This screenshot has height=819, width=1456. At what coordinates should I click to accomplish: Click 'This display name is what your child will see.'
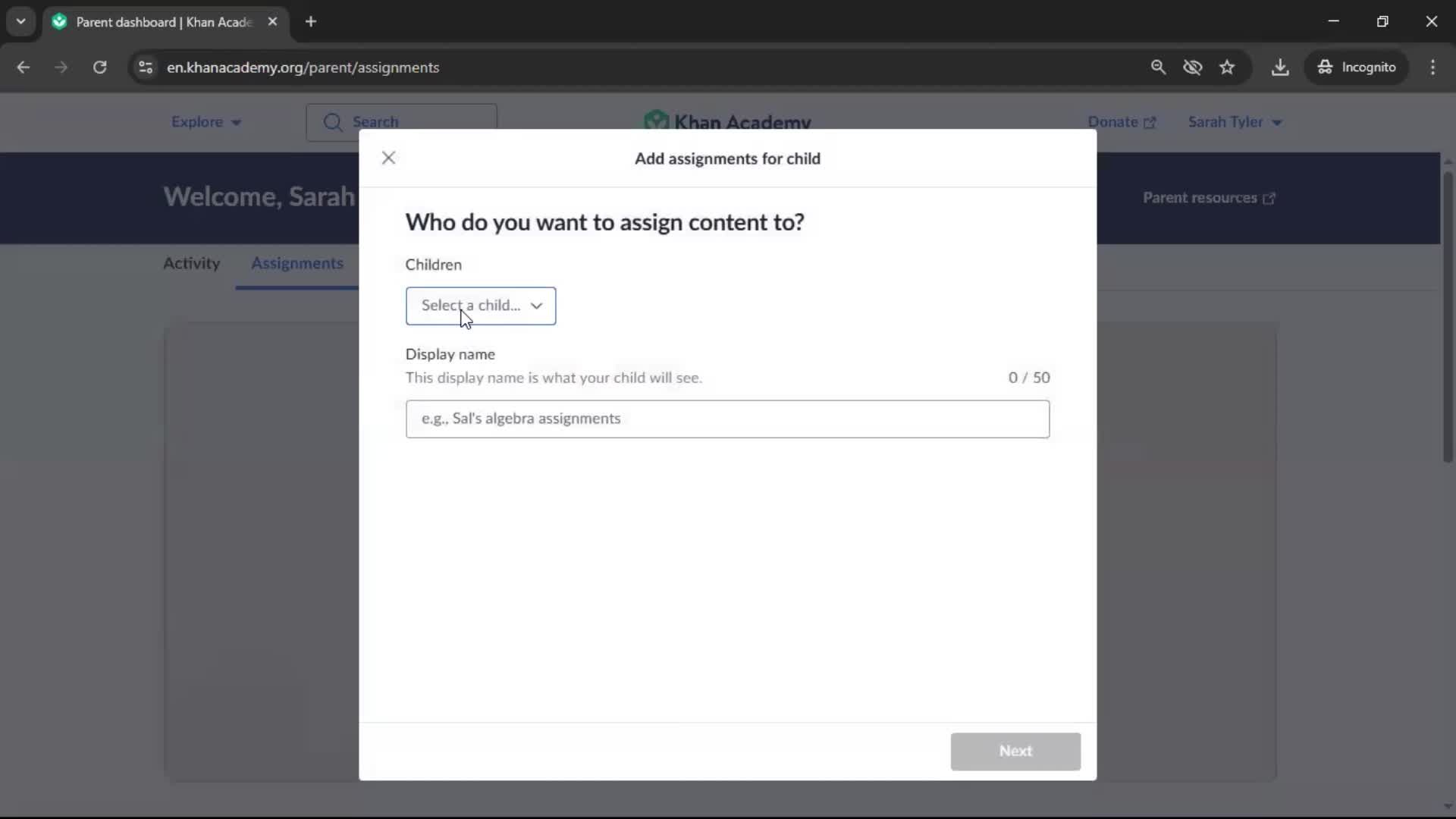click(554, 378)
